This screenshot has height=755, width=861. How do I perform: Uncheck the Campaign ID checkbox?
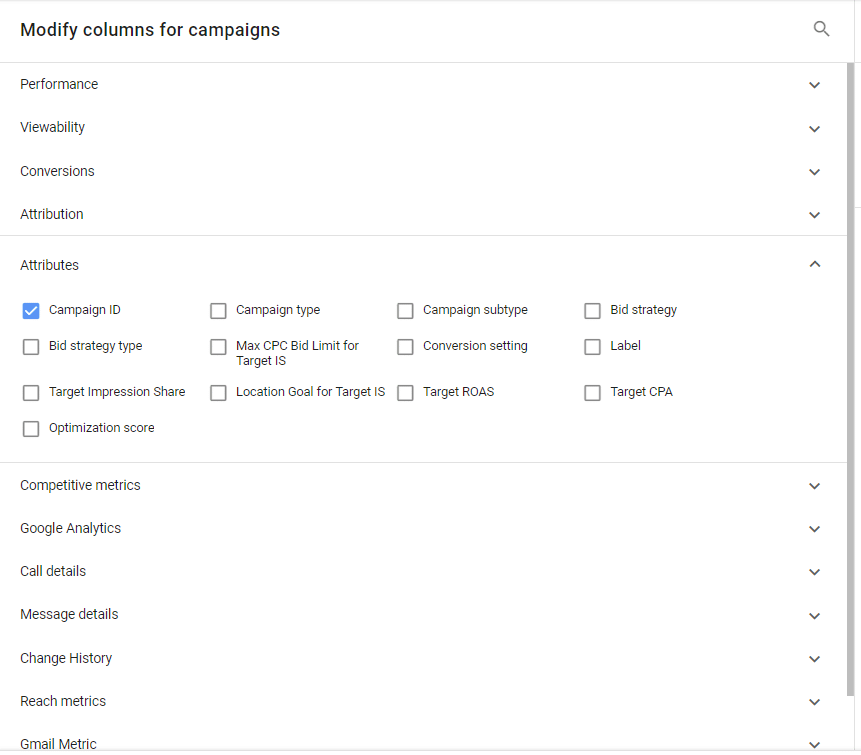30,310
